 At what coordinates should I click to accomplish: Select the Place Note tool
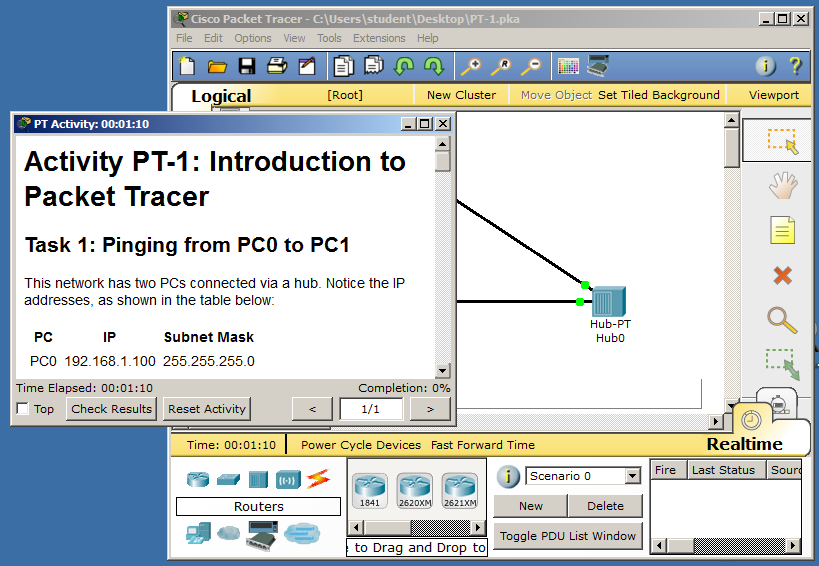pyautogui.click(x=782, y=230)
